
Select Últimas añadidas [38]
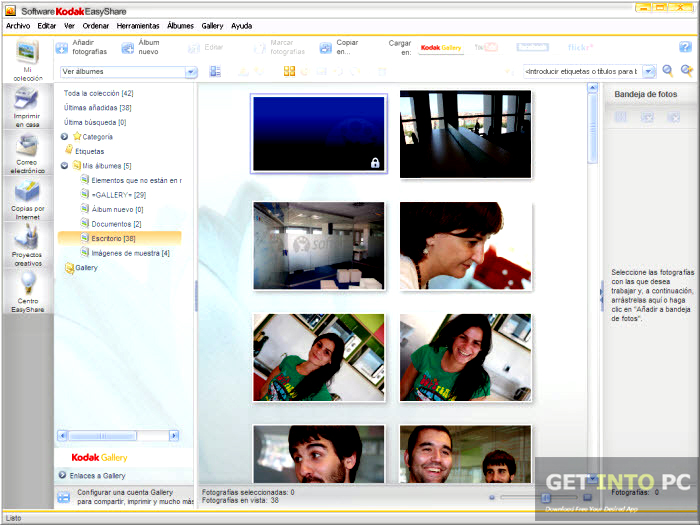97,108
